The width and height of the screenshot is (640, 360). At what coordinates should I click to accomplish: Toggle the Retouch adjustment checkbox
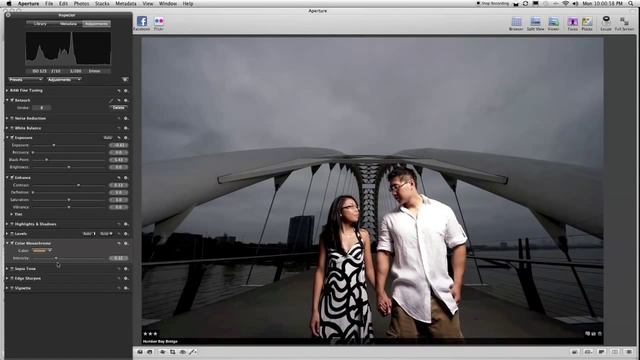(x=12, y=100)
